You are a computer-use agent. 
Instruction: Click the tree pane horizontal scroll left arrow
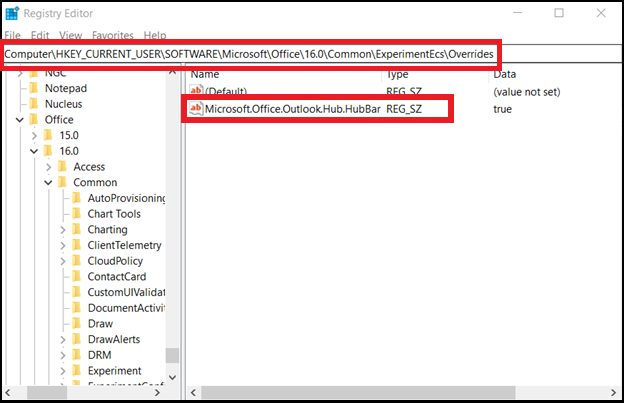point(8,393)
